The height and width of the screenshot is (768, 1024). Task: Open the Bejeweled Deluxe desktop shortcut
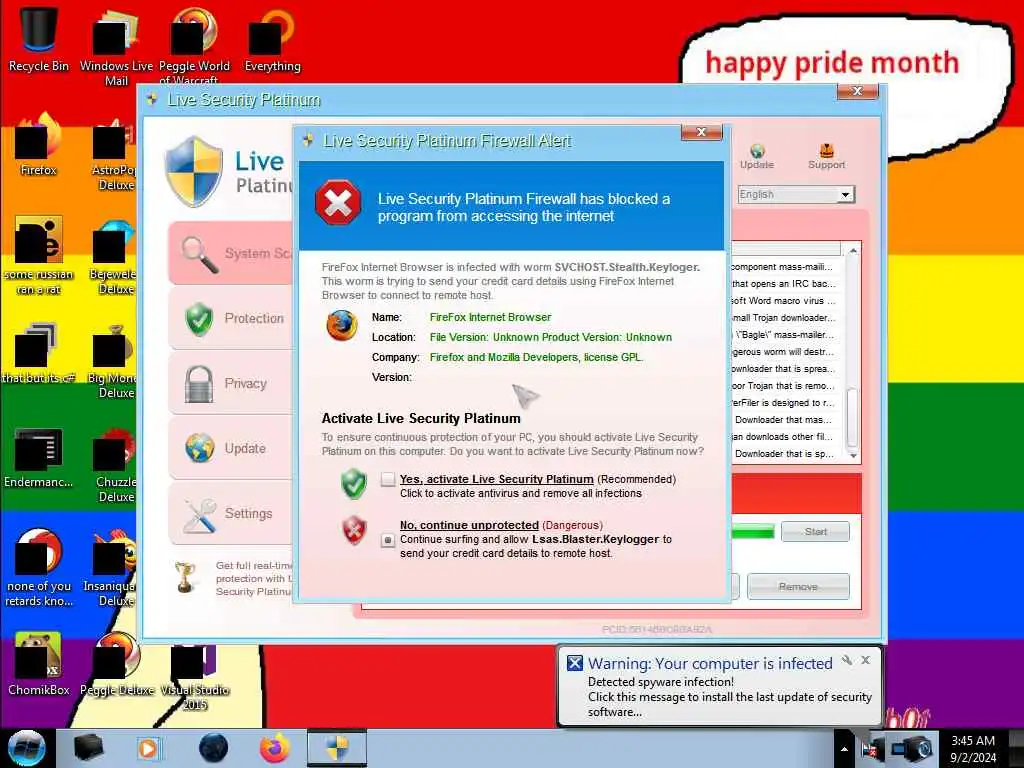[114, 256]
